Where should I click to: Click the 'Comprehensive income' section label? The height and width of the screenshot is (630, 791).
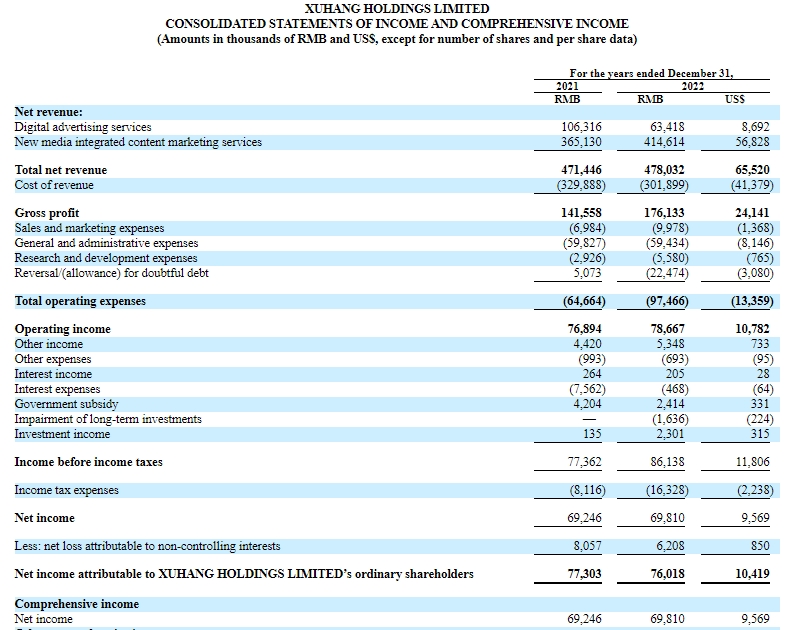(x=77, y=604)
